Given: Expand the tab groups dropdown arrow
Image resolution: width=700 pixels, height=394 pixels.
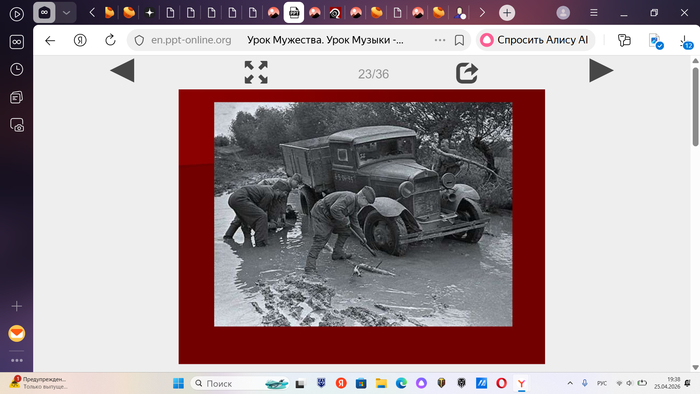Looking at the screenshot, I should click(x=67, y=12).
